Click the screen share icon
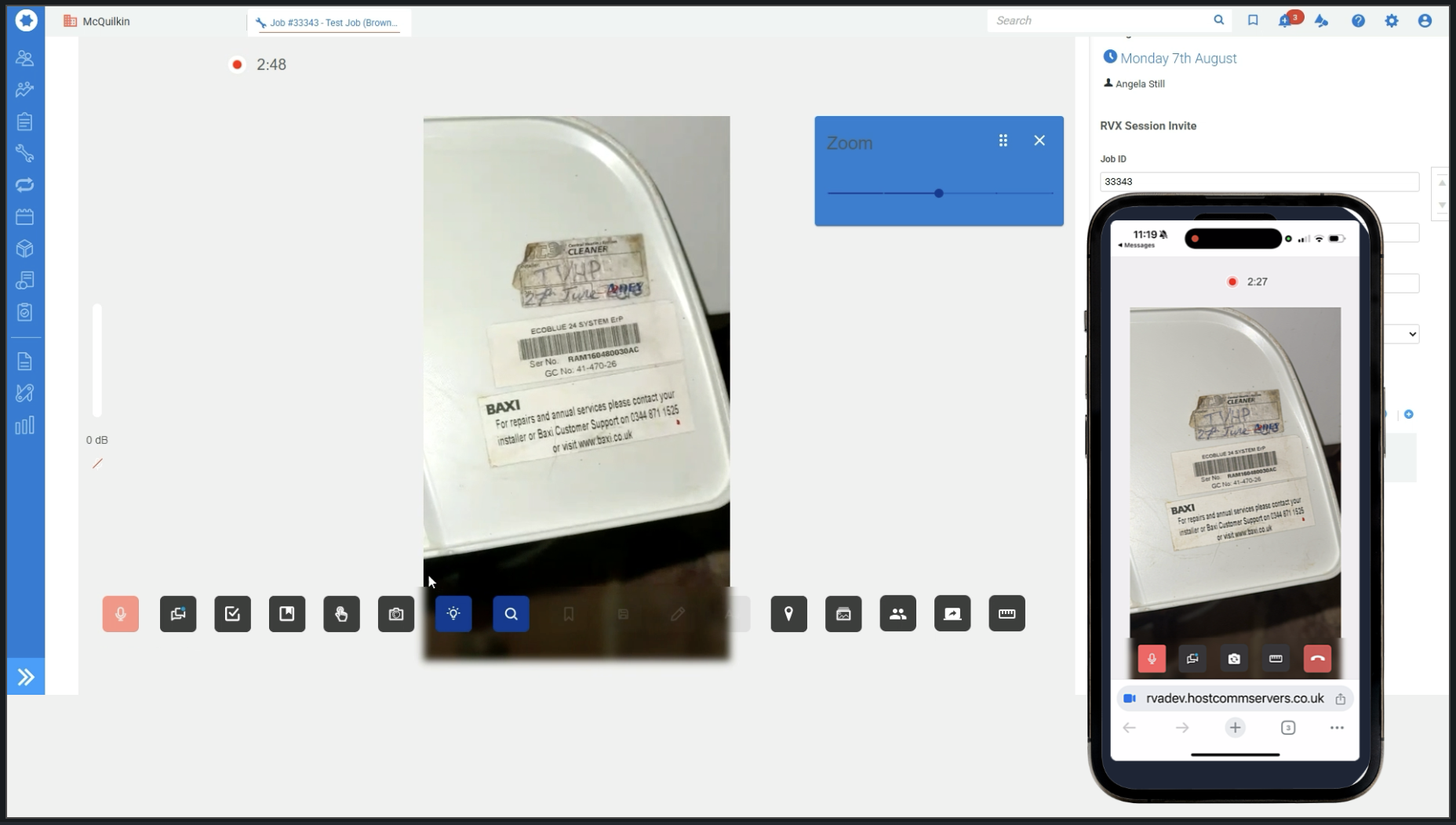This screenshot has width=1456, height=825. click(952, 614)
